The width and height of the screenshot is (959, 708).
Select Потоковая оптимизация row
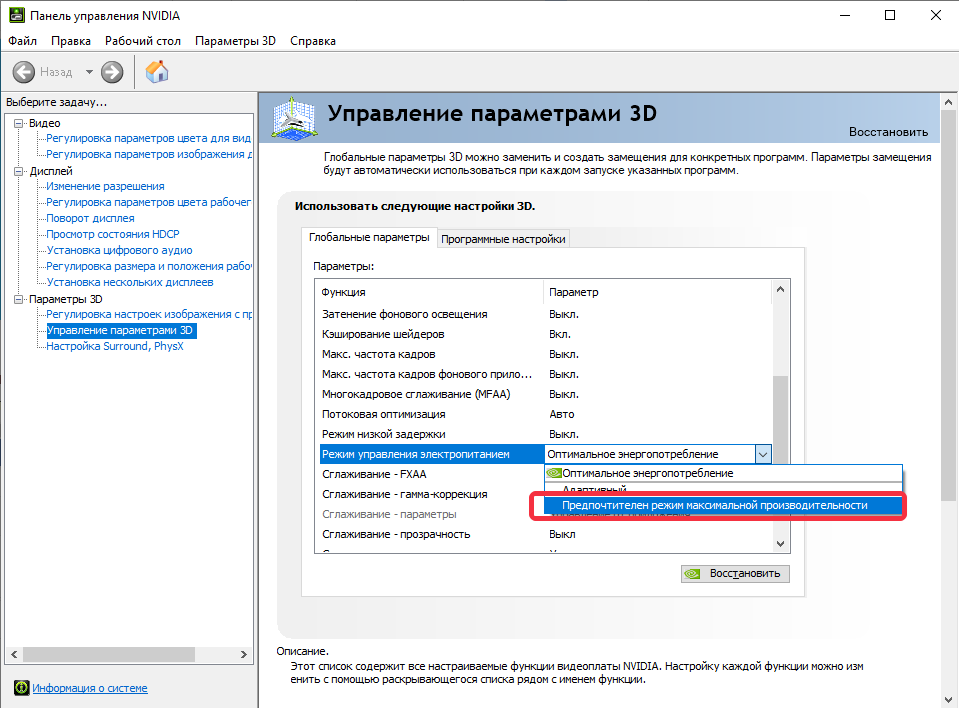tap(546, 415)
